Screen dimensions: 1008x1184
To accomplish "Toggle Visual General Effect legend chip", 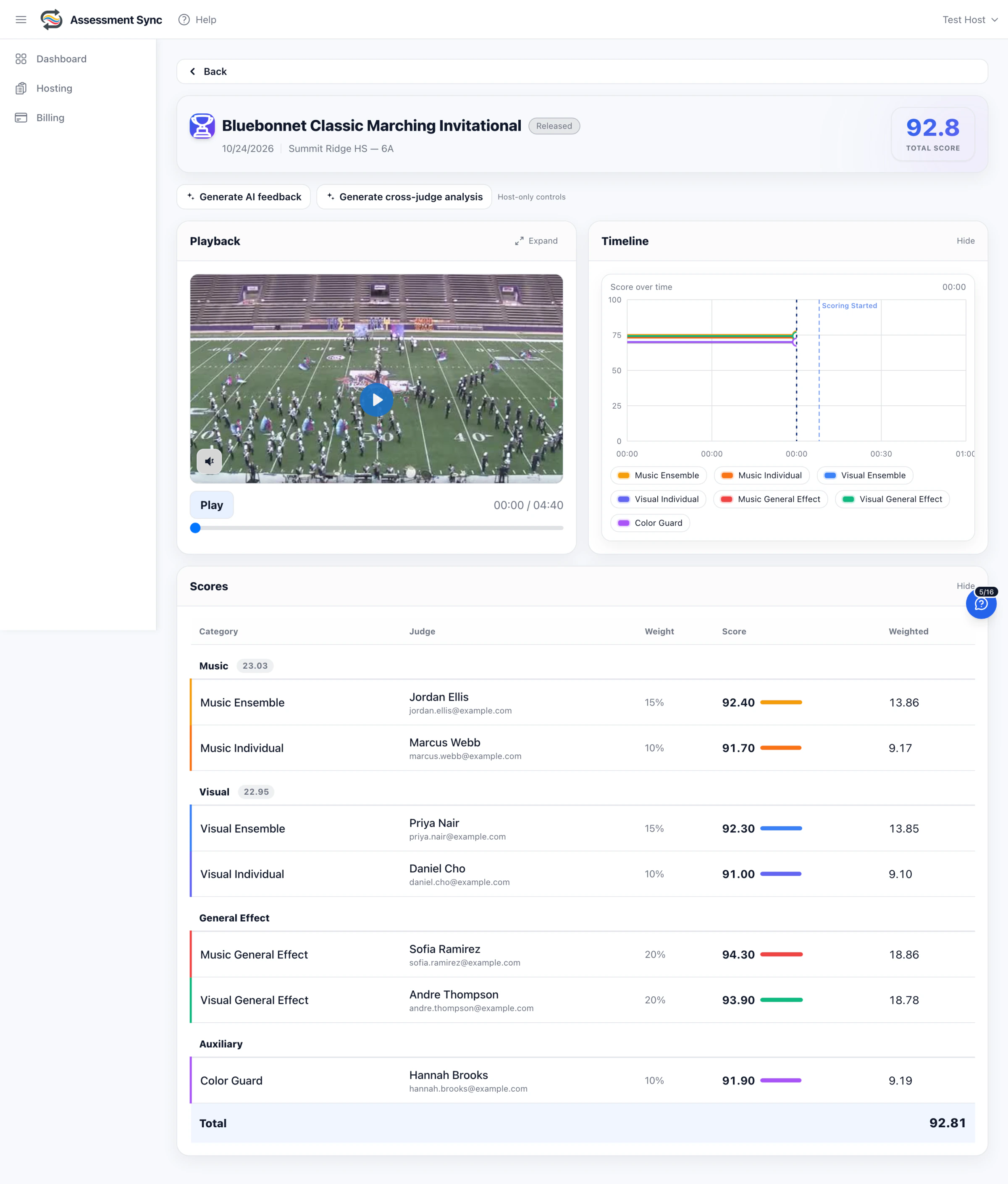I will [892, 499].
